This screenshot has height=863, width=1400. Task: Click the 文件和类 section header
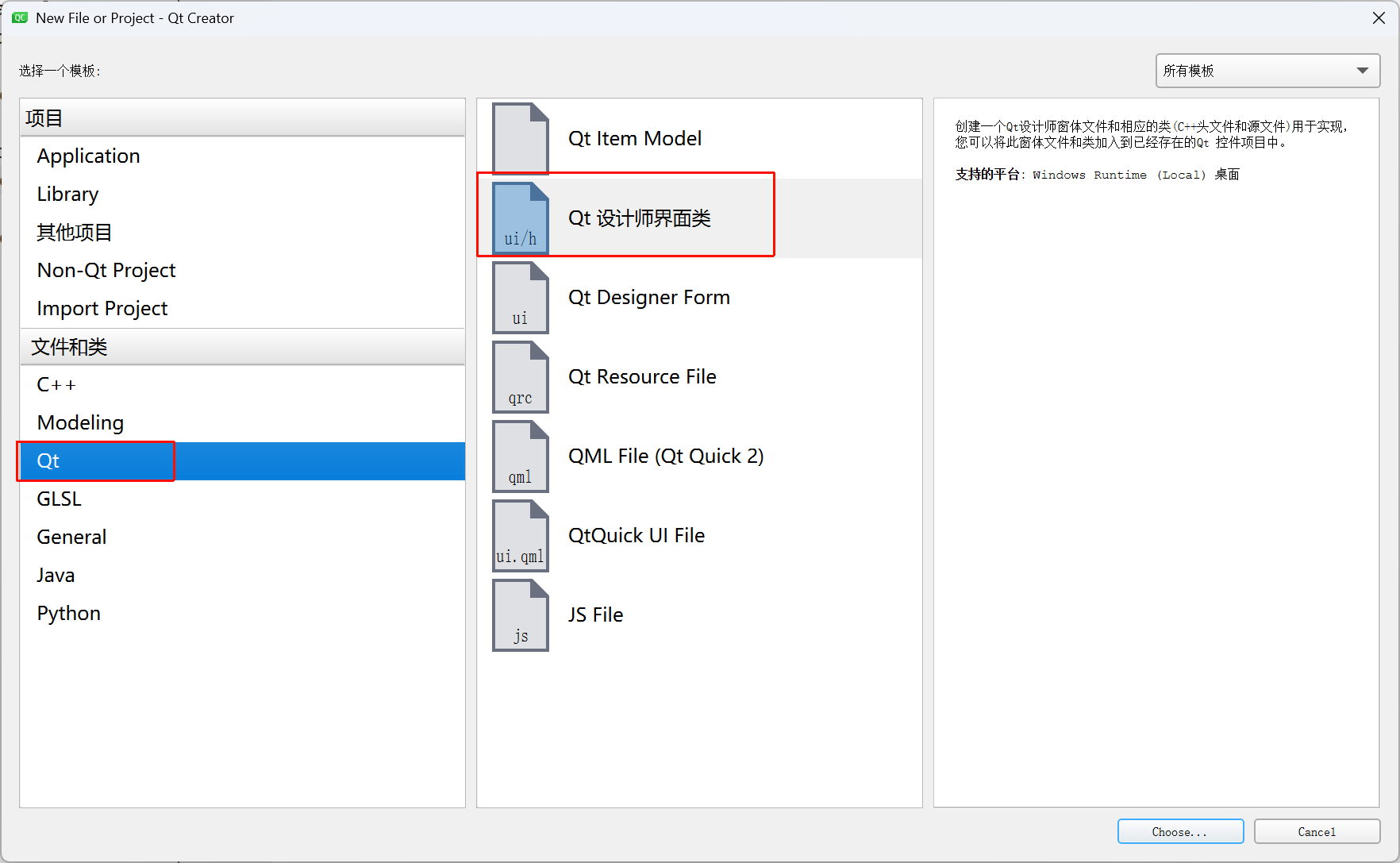(x=242, y=347)
